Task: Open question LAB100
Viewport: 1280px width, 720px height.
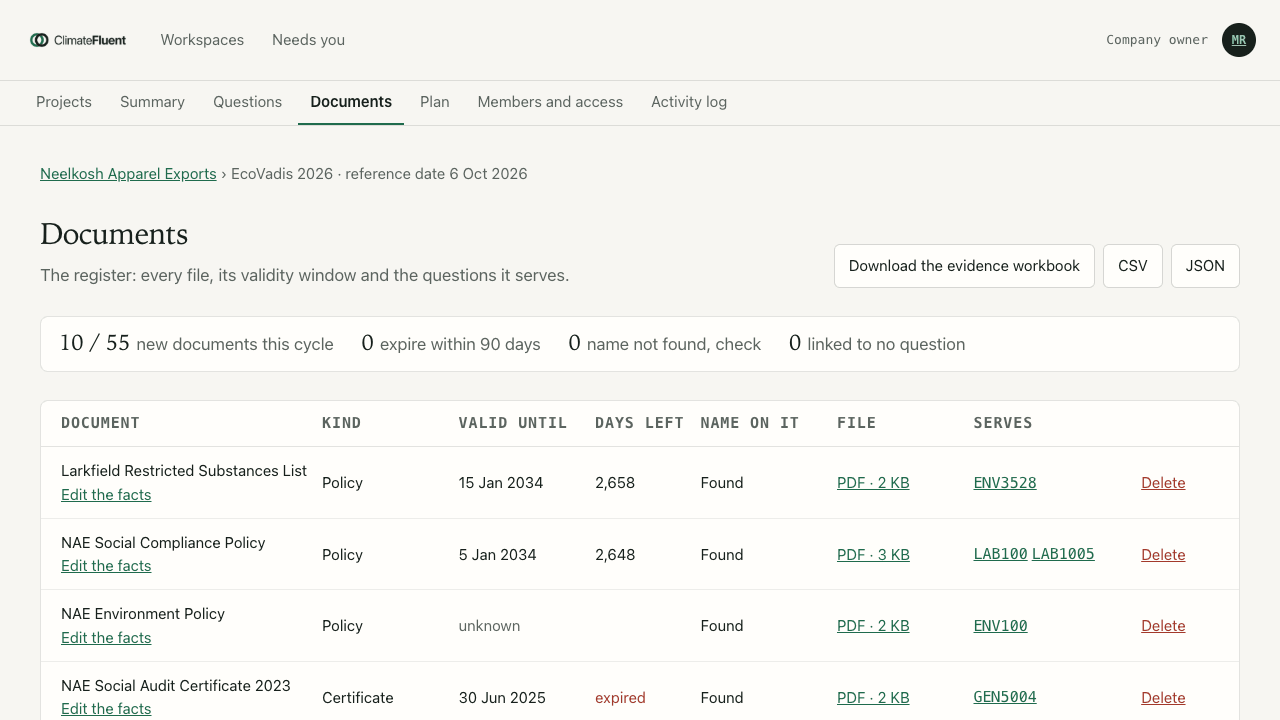Action: point(1001,554)
